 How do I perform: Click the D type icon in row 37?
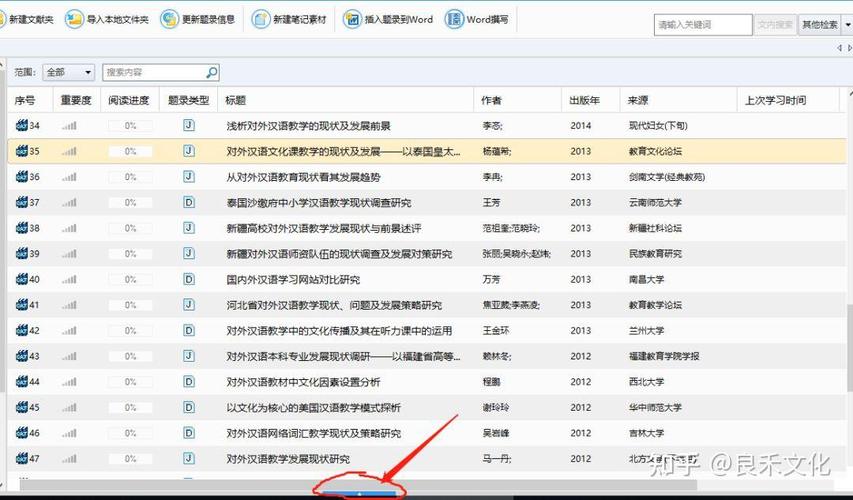[188, 202]
